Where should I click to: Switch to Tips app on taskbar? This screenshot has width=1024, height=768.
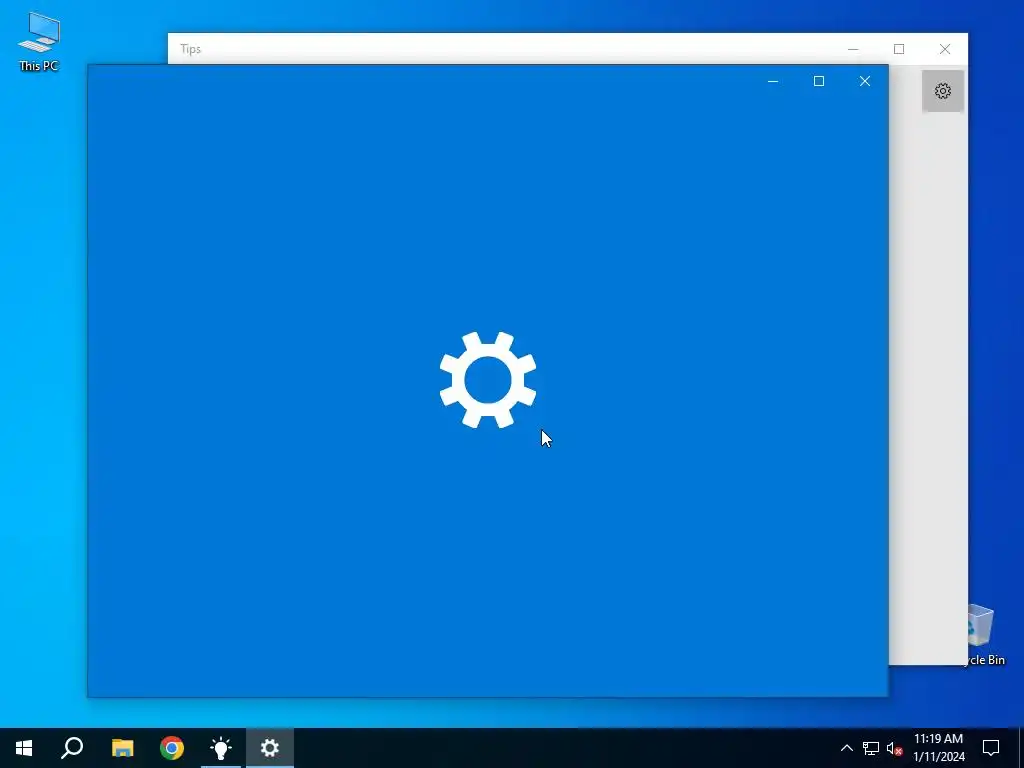[221, 748]
